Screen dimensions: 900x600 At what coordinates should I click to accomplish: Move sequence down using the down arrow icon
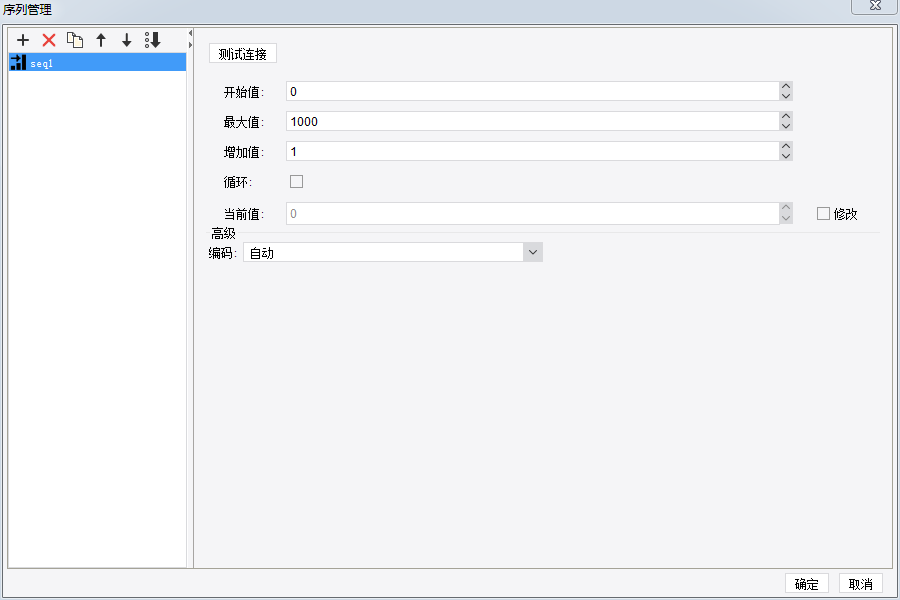click(x=125, y=40)
